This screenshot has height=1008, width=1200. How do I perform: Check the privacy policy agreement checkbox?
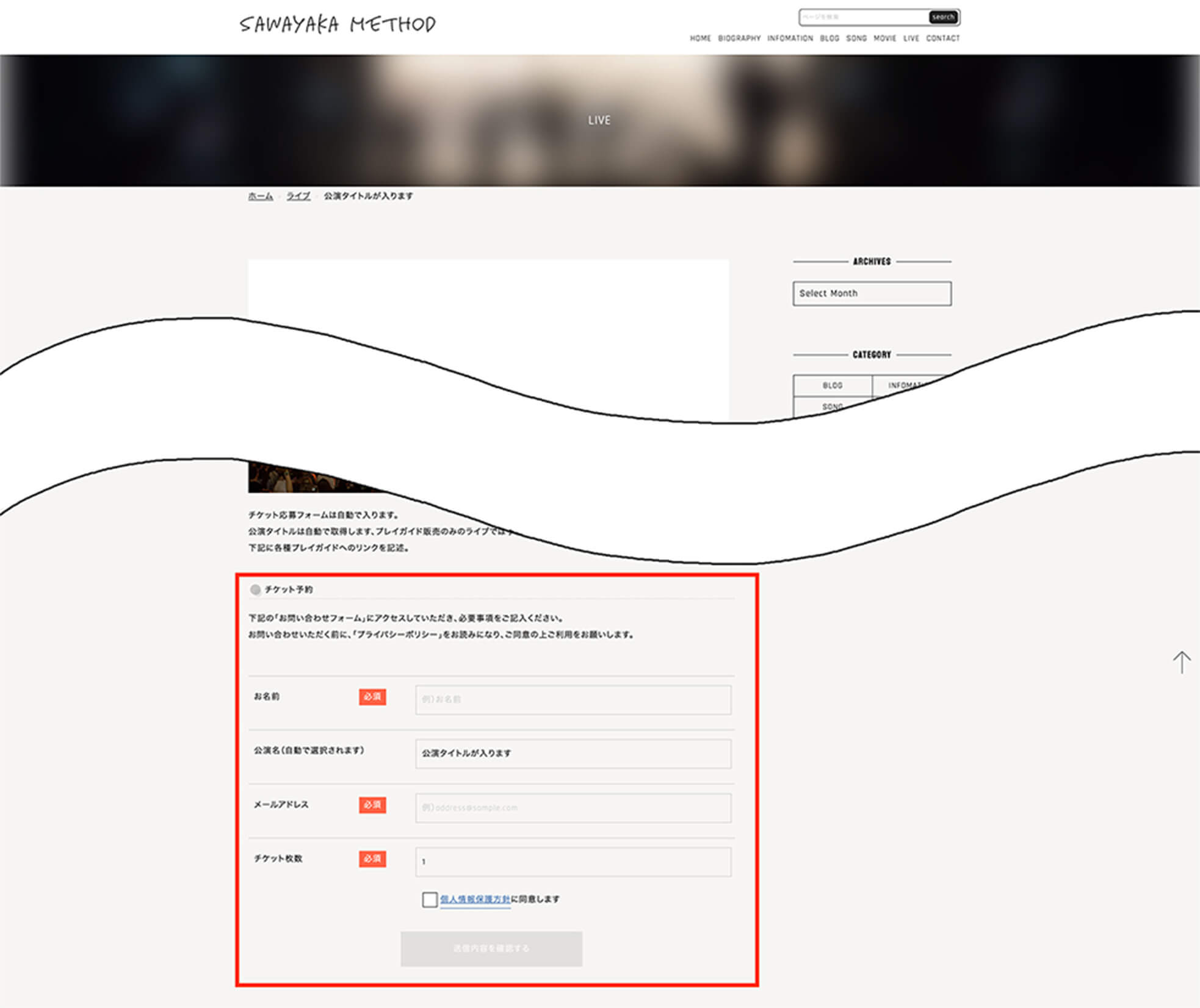(429, 899)
